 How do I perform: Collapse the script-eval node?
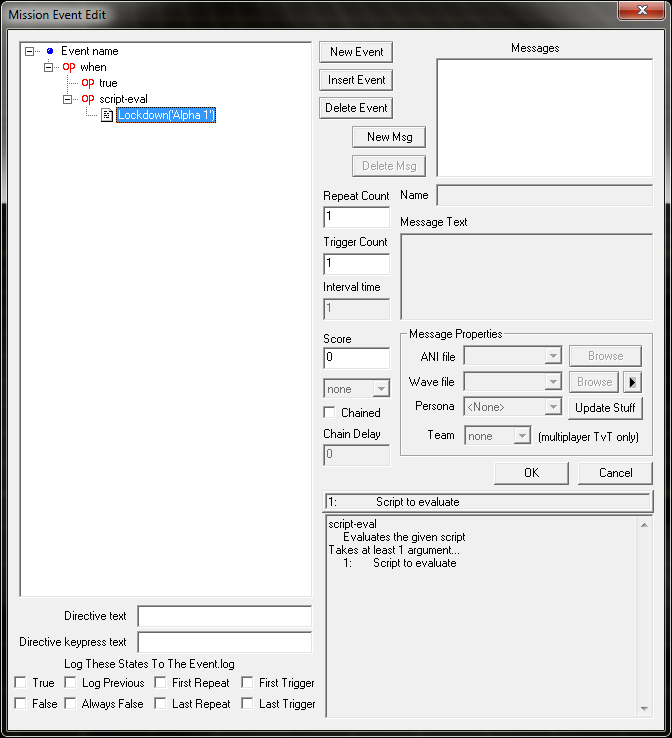click(68, 99)
